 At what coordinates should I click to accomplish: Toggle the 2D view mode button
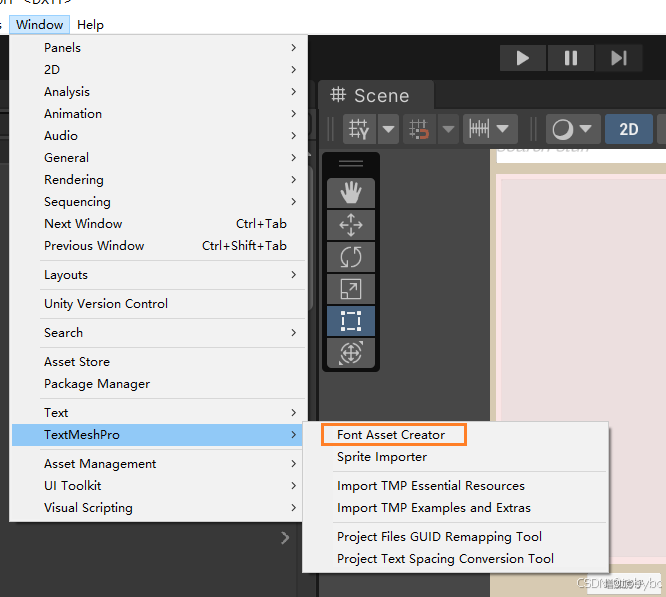629,129
